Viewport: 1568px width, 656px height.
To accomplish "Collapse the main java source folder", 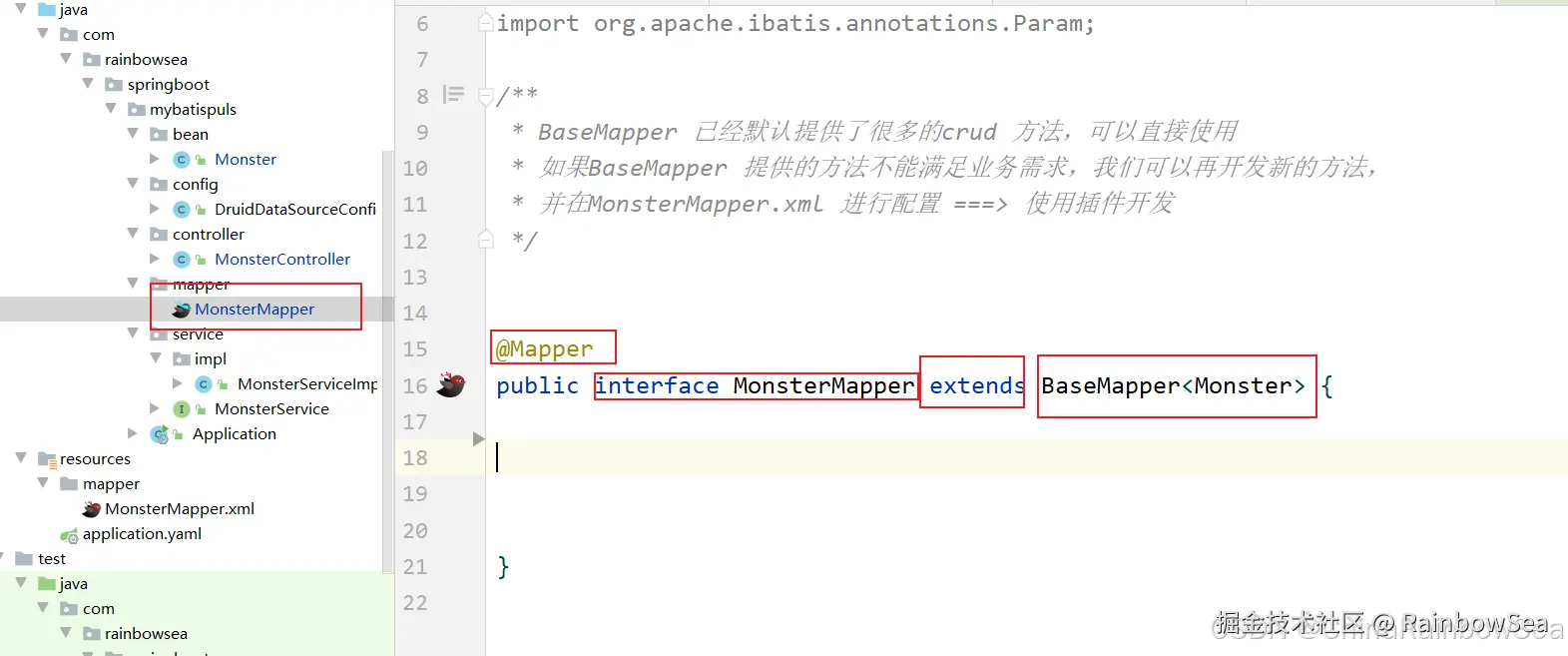I will click(20, 9).
